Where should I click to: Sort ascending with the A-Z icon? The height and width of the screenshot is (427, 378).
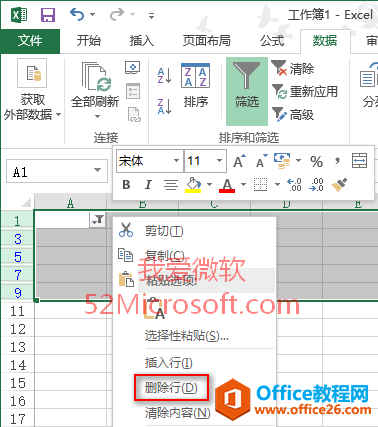click(165, 76)
